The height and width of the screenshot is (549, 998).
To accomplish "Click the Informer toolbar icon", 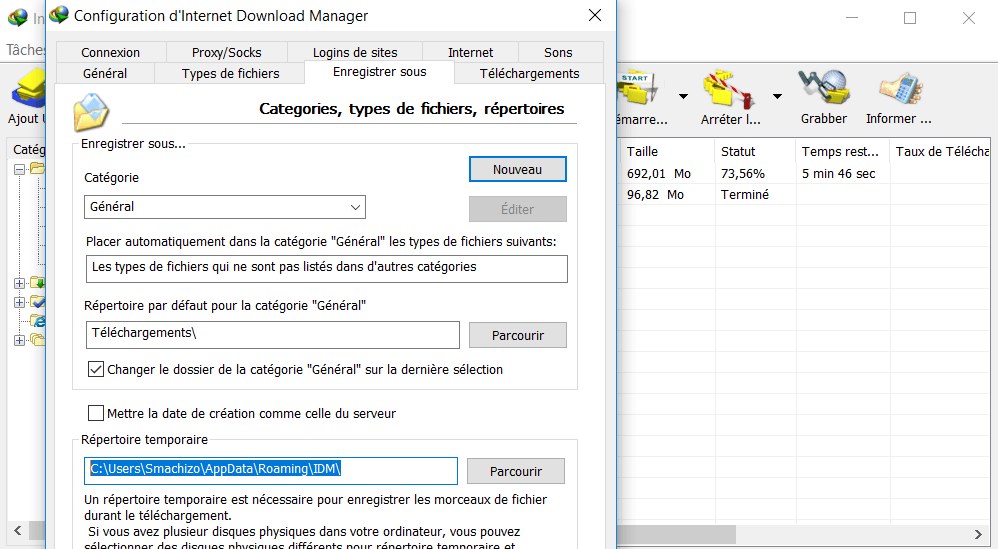I will (x=901, y=89).
